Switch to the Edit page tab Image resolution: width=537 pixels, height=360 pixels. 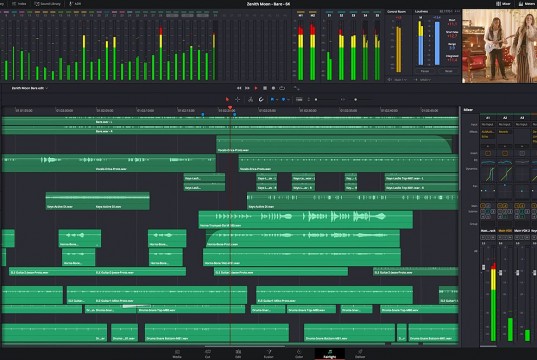(x=238, y=353)
